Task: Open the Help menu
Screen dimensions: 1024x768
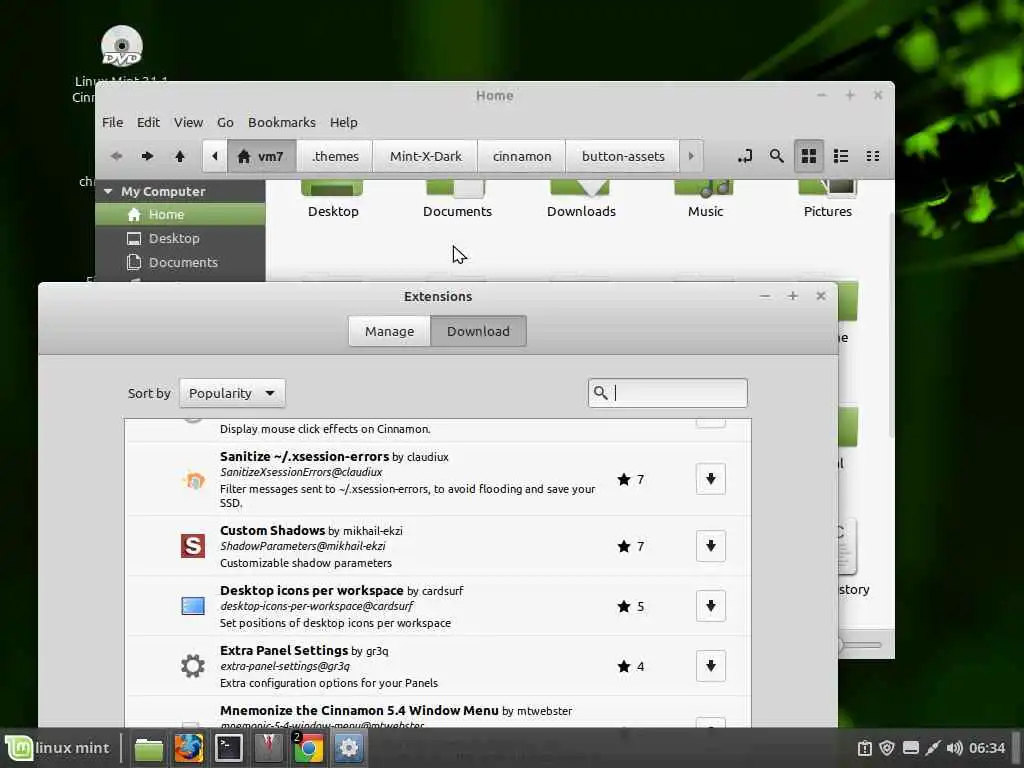Action: (x=344, y=122)
